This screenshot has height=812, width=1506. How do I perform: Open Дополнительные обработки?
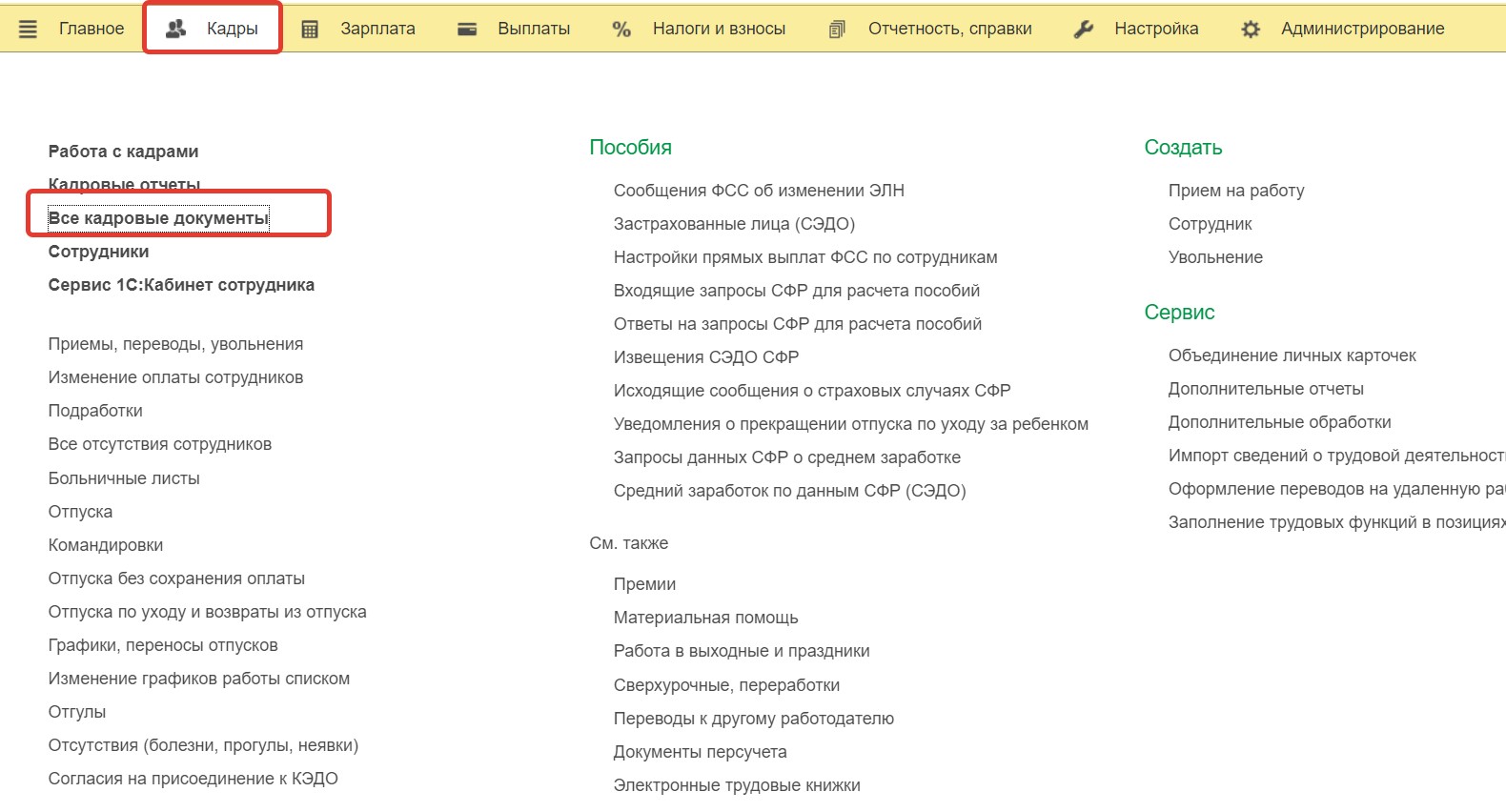point(1280,422)
